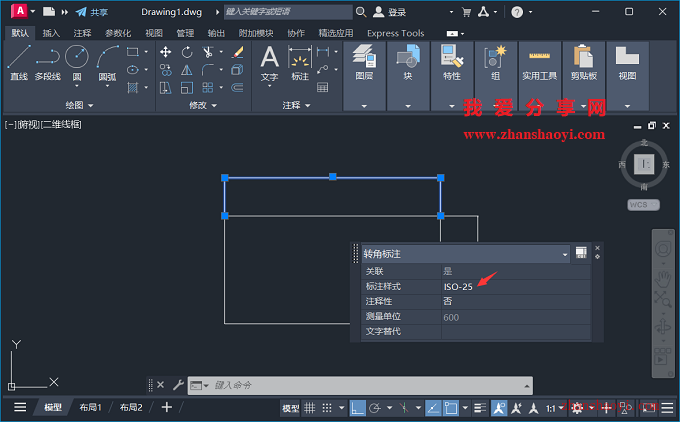Expand the 图层 panel dropdown arrow
This screenshot has height=422, width=680.
tap(364, 106)
